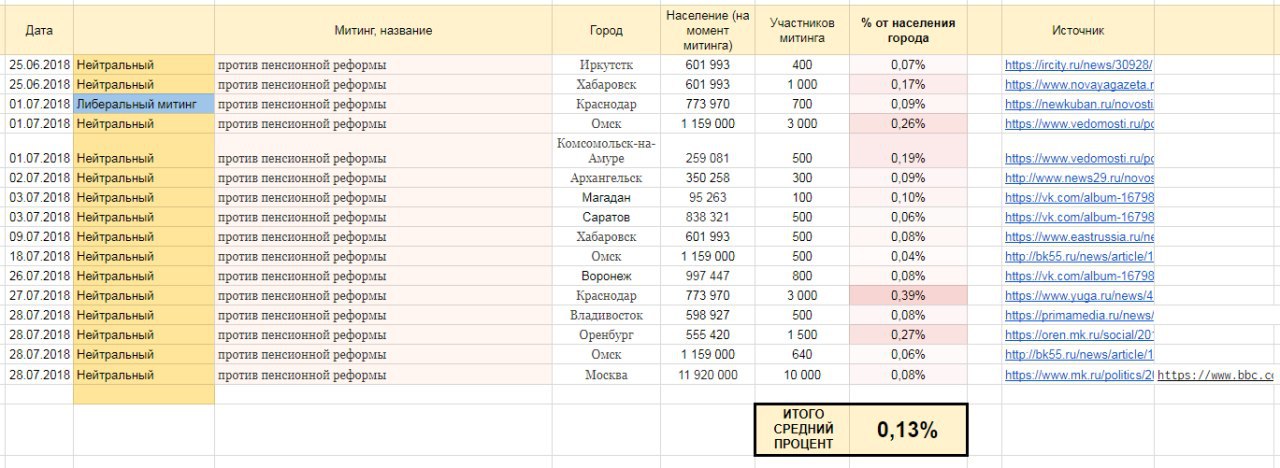Open the eastrussia.ru source link
This screenshot has width=1280, height=468.
point(1078,237)
